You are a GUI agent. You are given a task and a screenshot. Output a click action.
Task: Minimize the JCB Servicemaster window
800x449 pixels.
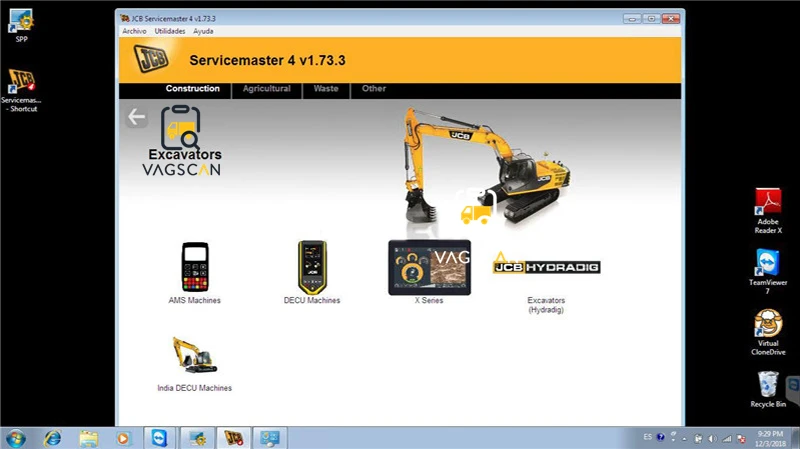[632, 19]
